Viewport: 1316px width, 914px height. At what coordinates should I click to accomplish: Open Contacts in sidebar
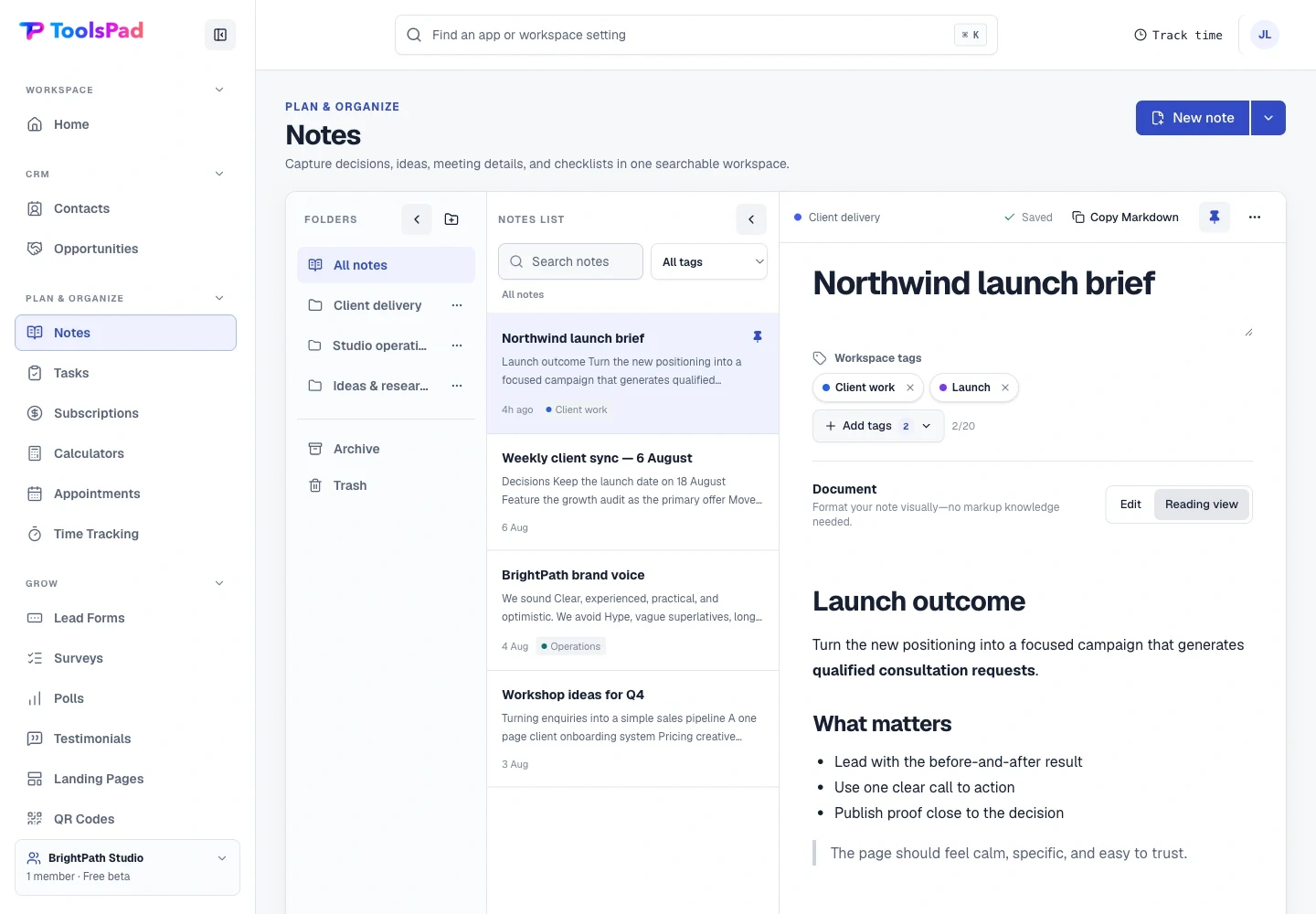[x=126, y=208]
